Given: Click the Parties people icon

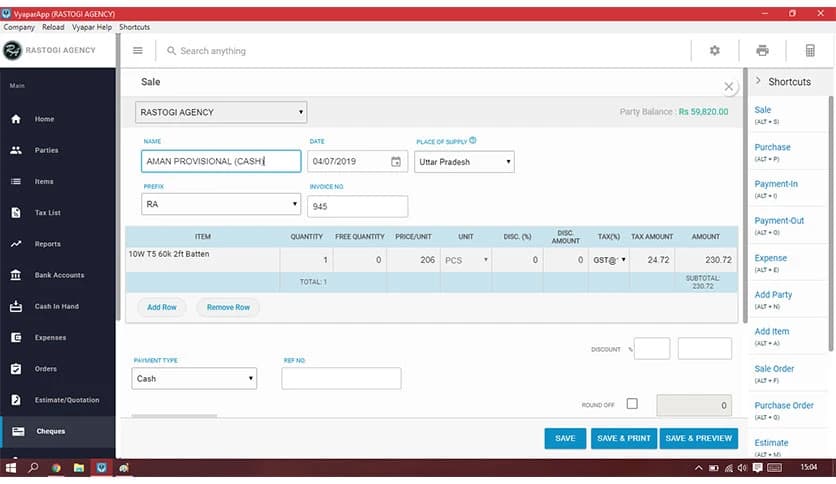Looking at the screenshot, I should click(16, 150).
